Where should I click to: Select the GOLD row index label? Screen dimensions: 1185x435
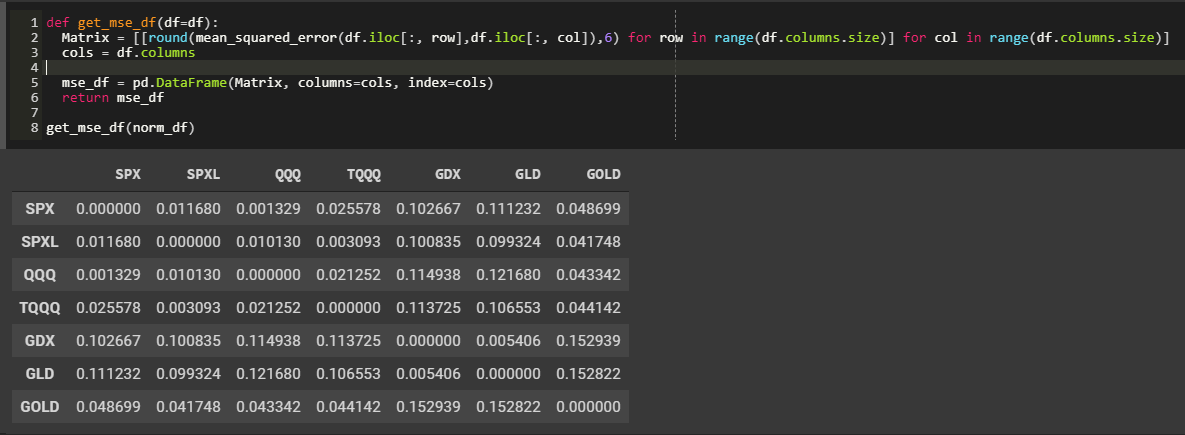point(39,407)
